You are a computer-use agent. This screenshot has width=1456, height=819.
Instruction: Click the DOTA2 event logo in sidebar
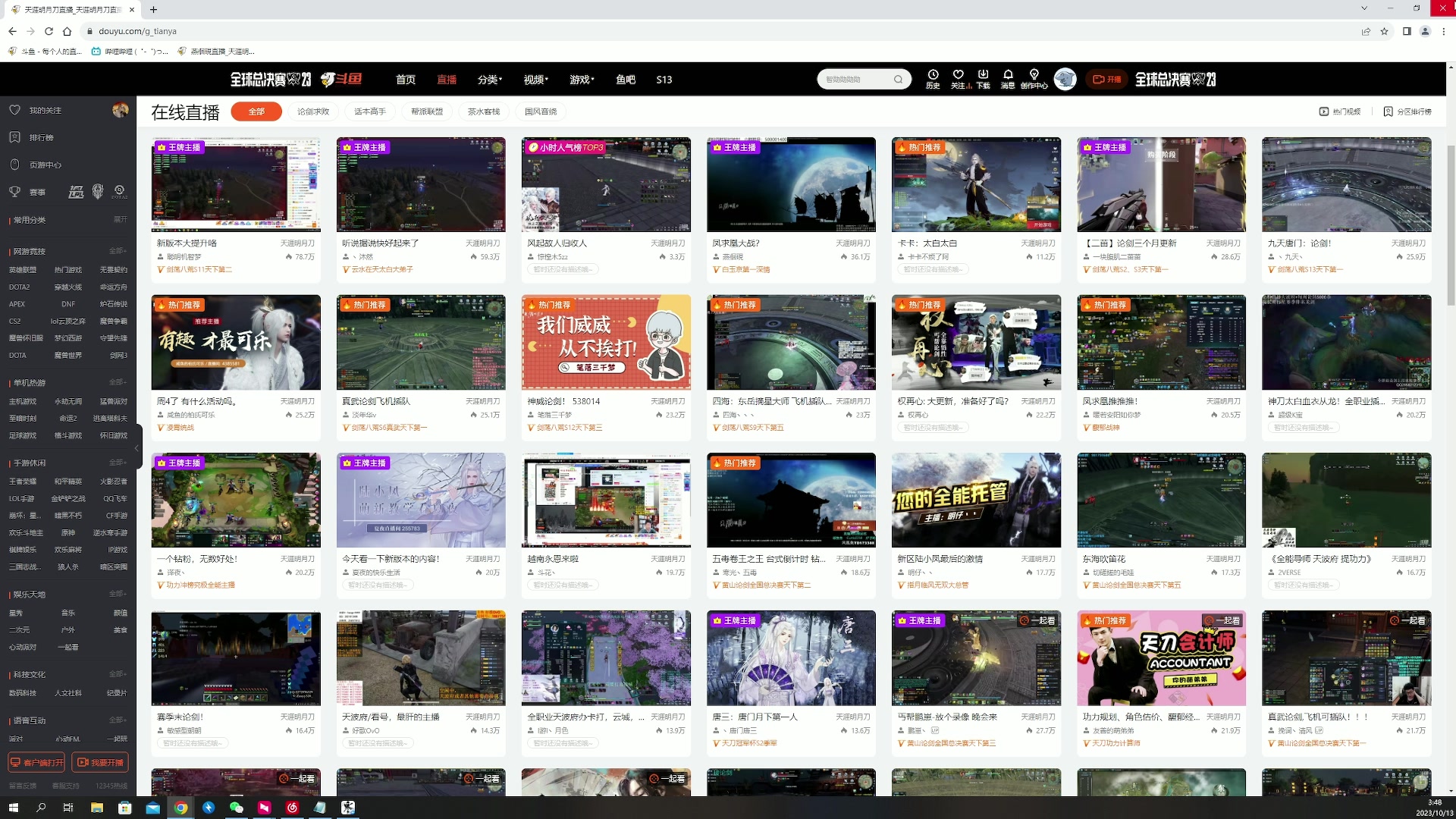pyautogui.click(x=119, y=191)
